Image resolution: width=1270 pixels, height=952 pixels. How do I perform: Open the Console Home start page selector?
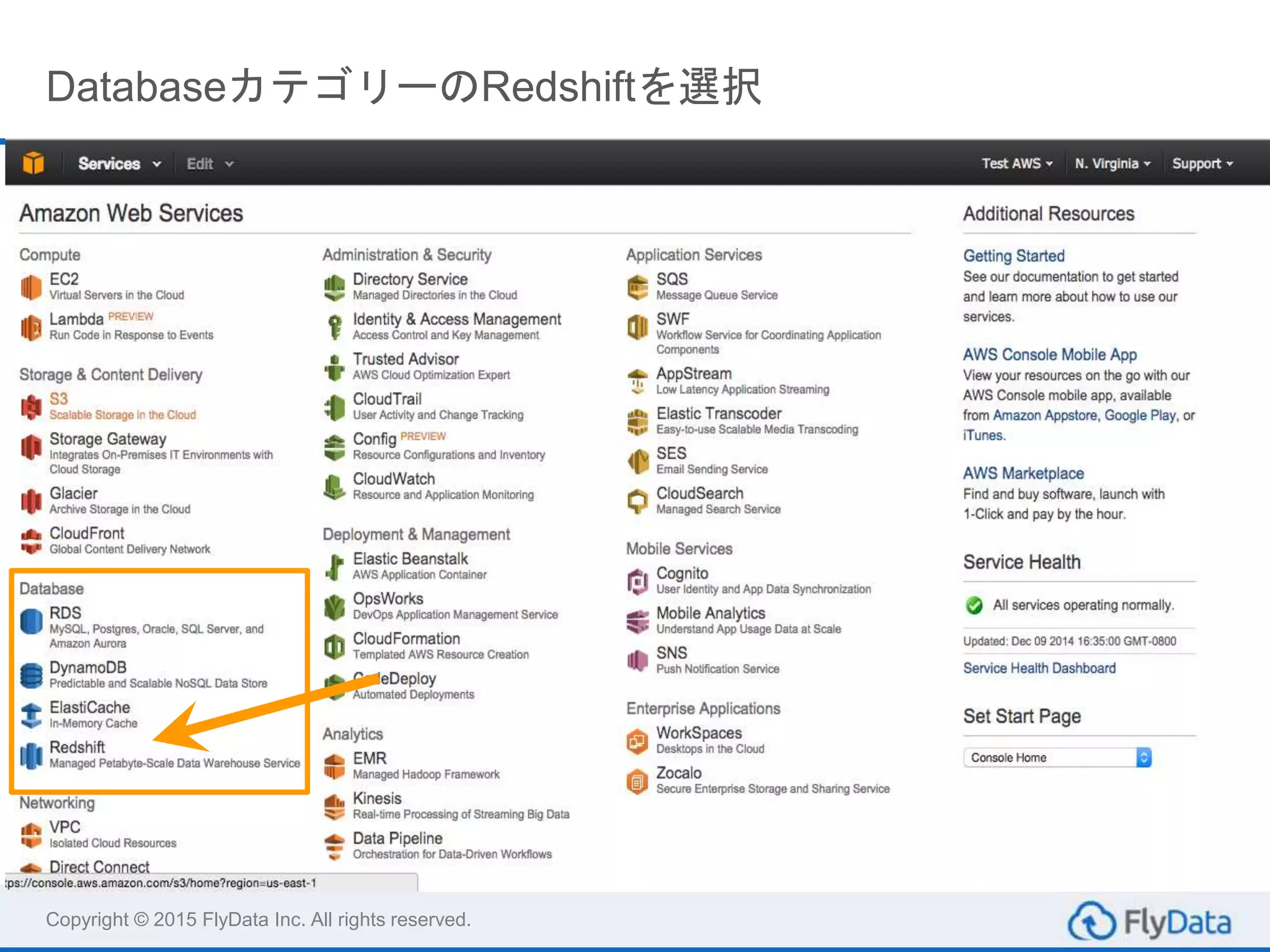click(x=1057, y=757)
